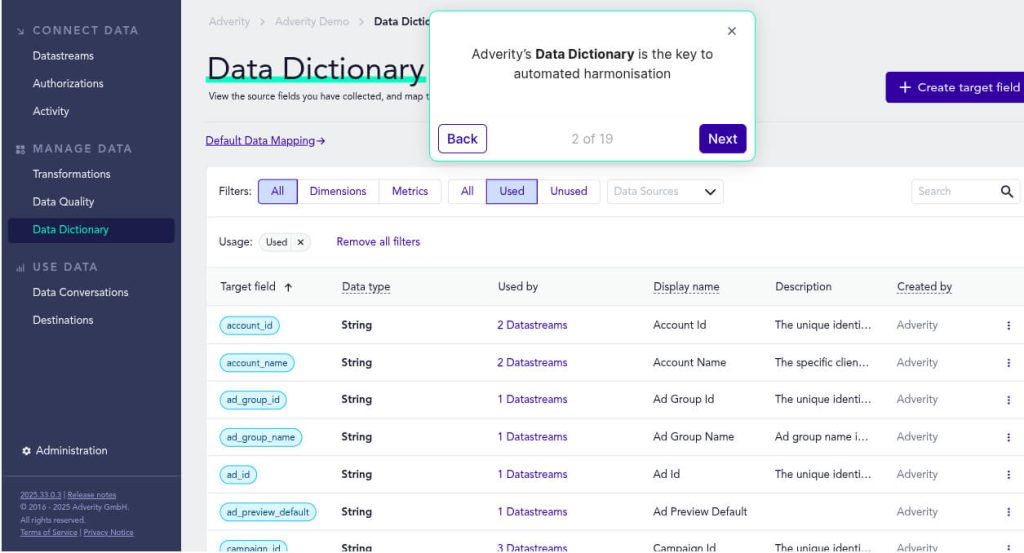Open the three-dot menu for ad_id row
The height and width of the screenshot is (553, 1024).
[x=1008, y=475]
